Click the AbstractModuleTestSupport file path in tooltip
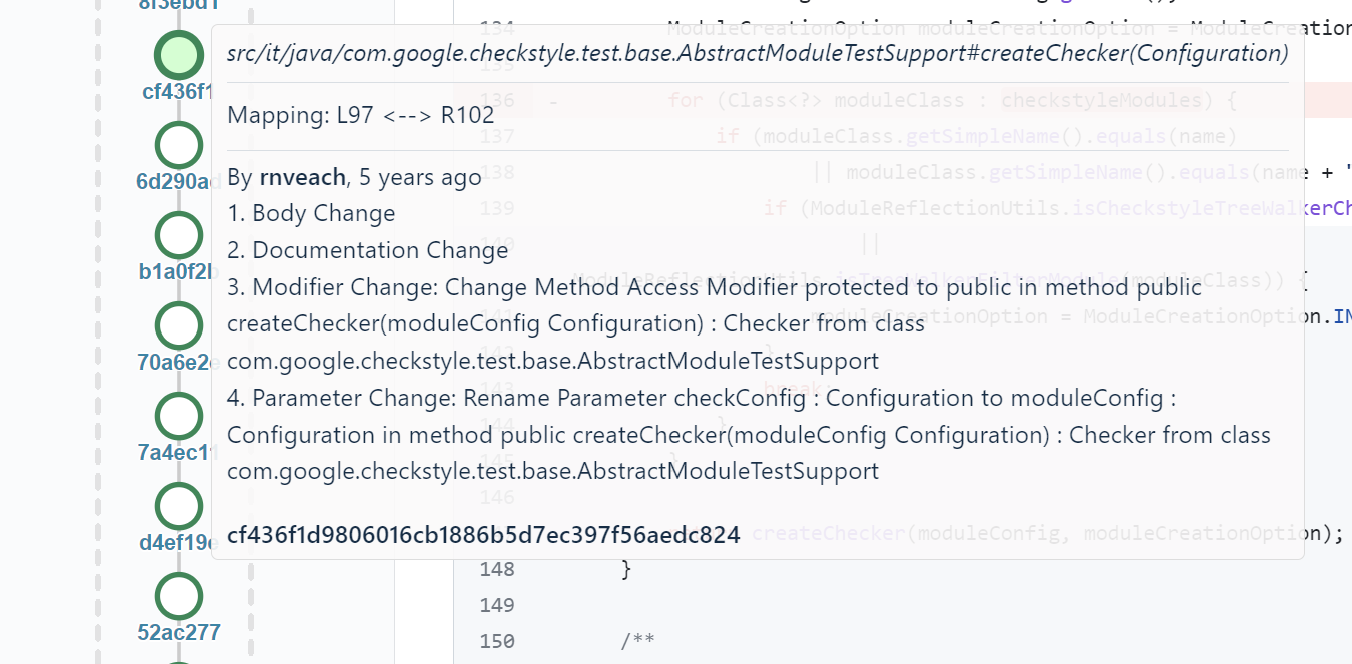The height and width of the screenshot is (664, 1352). 757,53
